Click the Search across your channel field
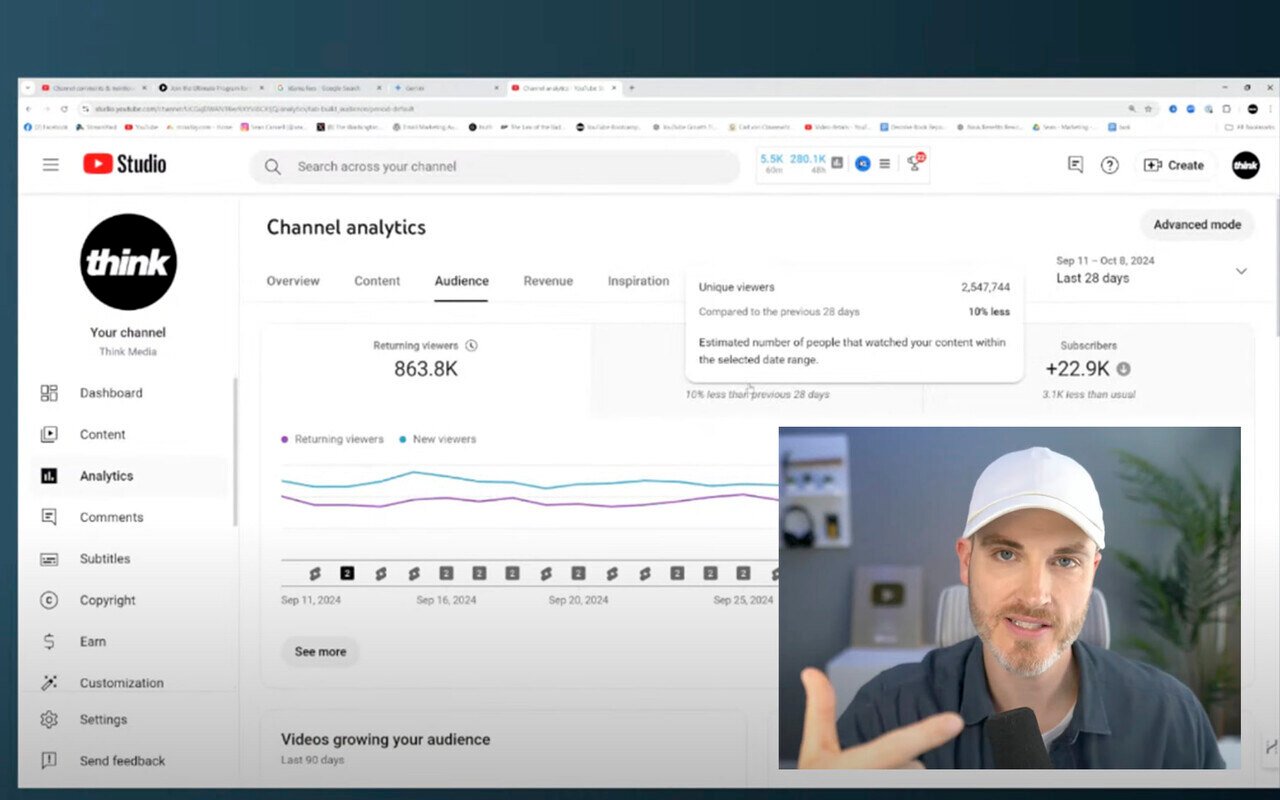This screenshot has width=1280, height=800. pos(494,166)
